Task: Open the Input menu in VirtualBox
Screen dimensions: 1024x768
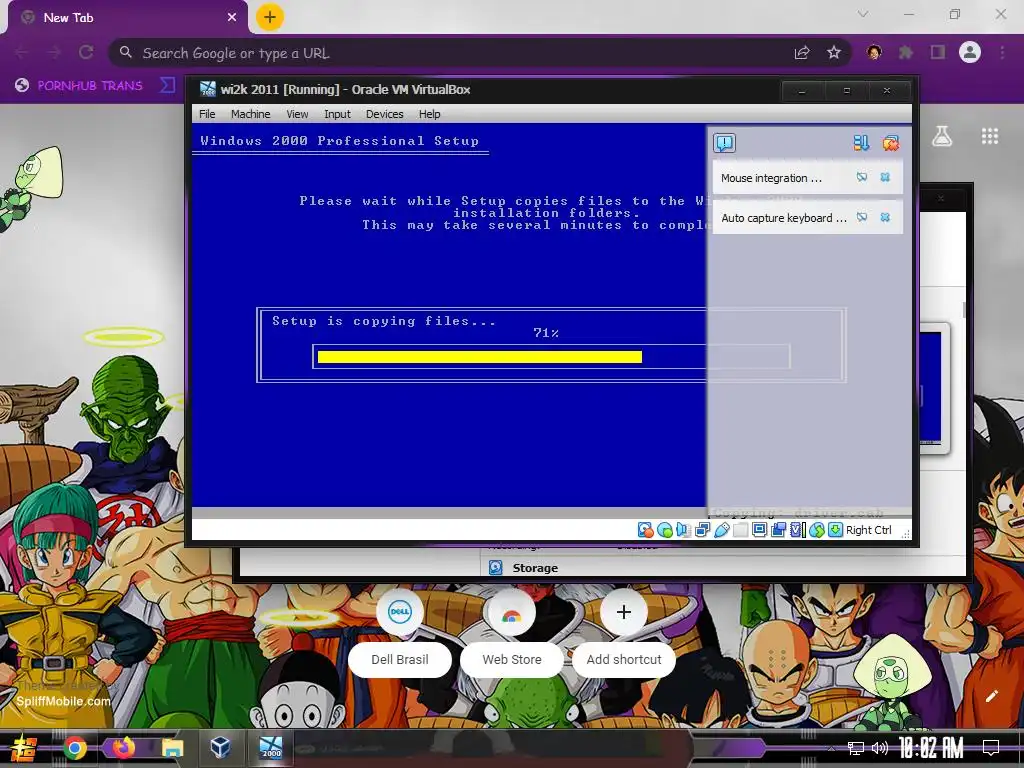Action: 337,114
